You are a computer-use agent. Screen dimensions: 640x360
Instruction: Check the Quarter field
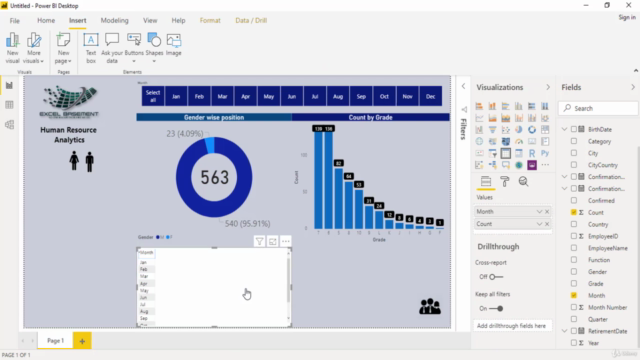(x=574, y=319)
